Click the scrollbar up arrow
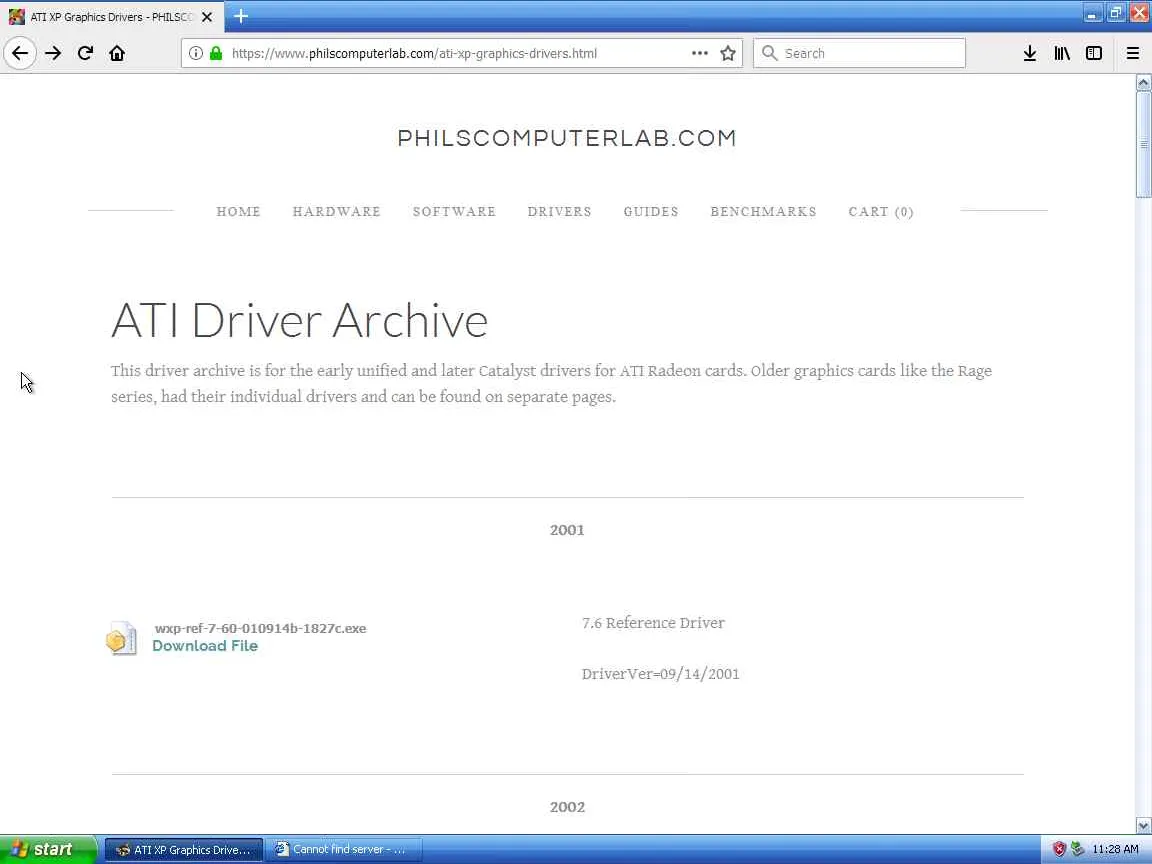The height and width of the screenshot is (864, 1152). (x=1143, y=83)
